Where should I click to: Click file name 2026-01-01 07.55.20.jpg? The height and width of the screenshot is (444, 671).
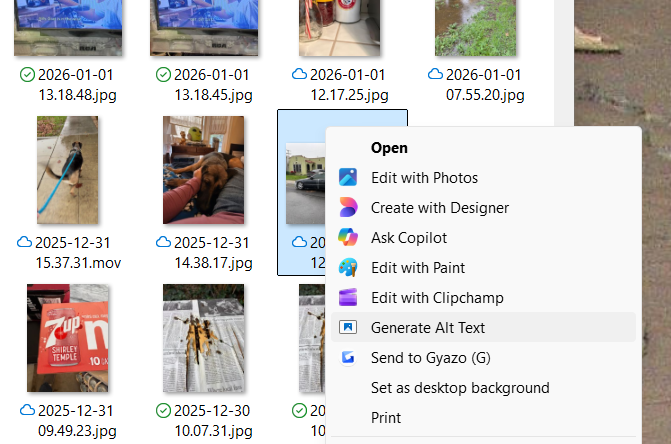pyautogui.click(x=484, y=85)
